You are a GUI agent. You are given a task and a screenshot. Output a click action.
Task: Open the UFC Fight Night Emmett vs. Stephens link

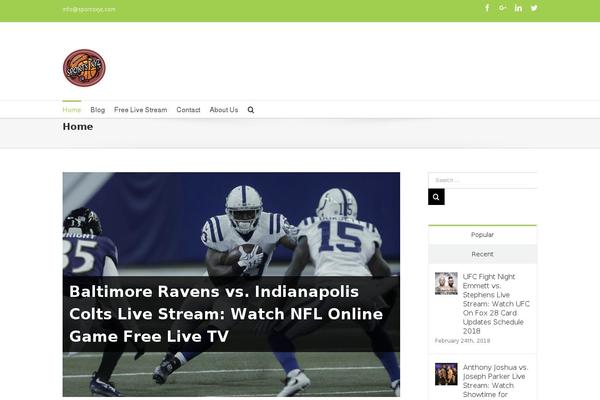point(496,304)
